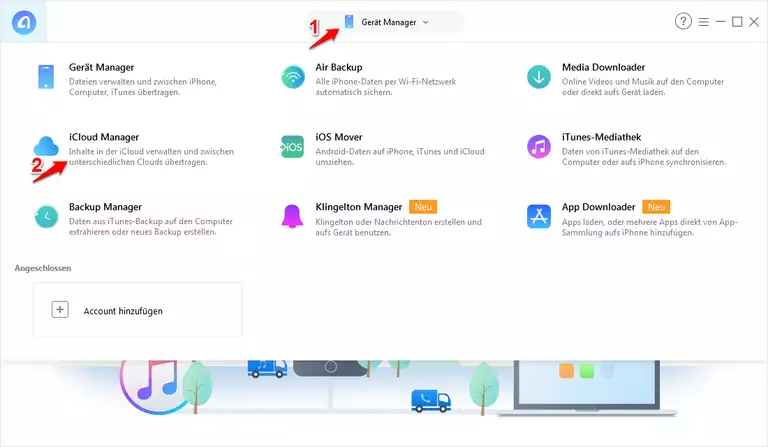768x447 pixels.
Task: Open the Media Downloader arrow icon
Action: [539, 77]
